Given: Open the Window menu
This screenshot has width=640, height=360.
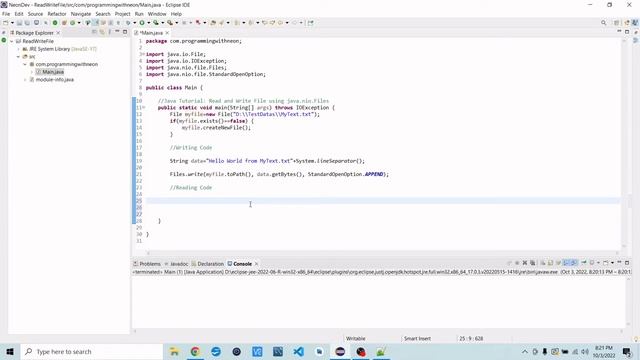Looking at the screenshot, I should (157, 14).
